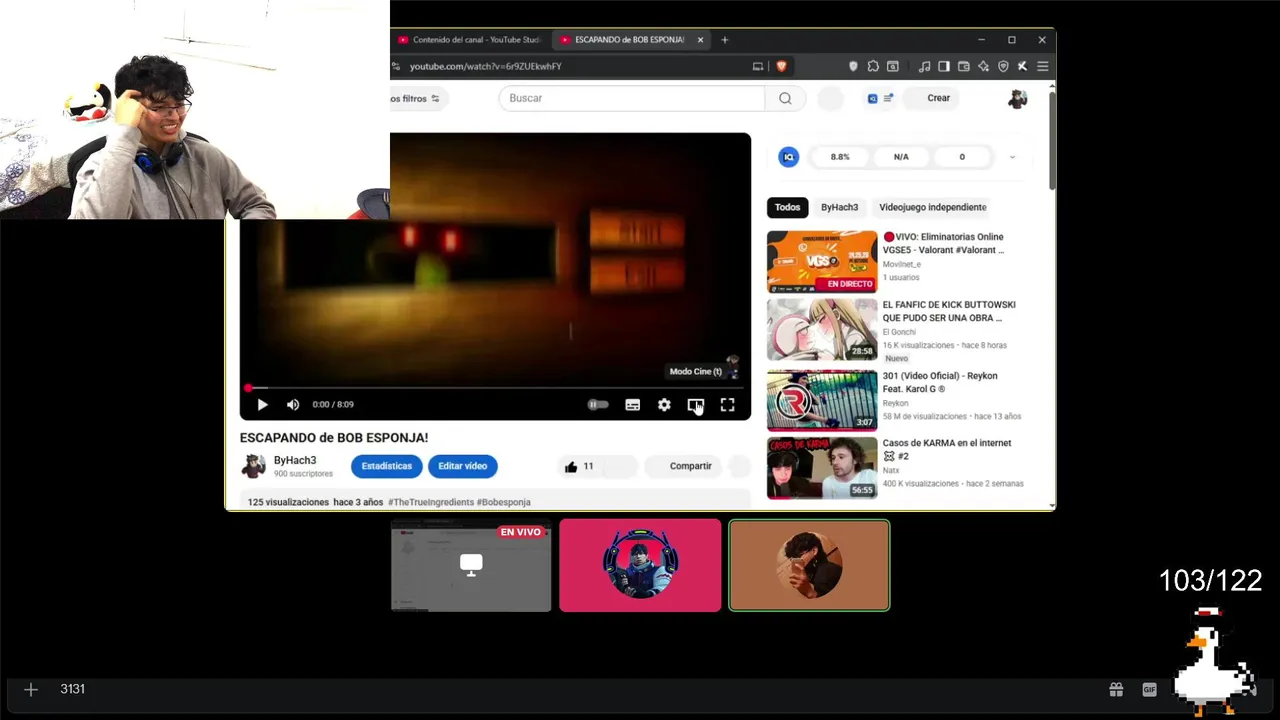Open the ByHach3 channel avatar

253,466
